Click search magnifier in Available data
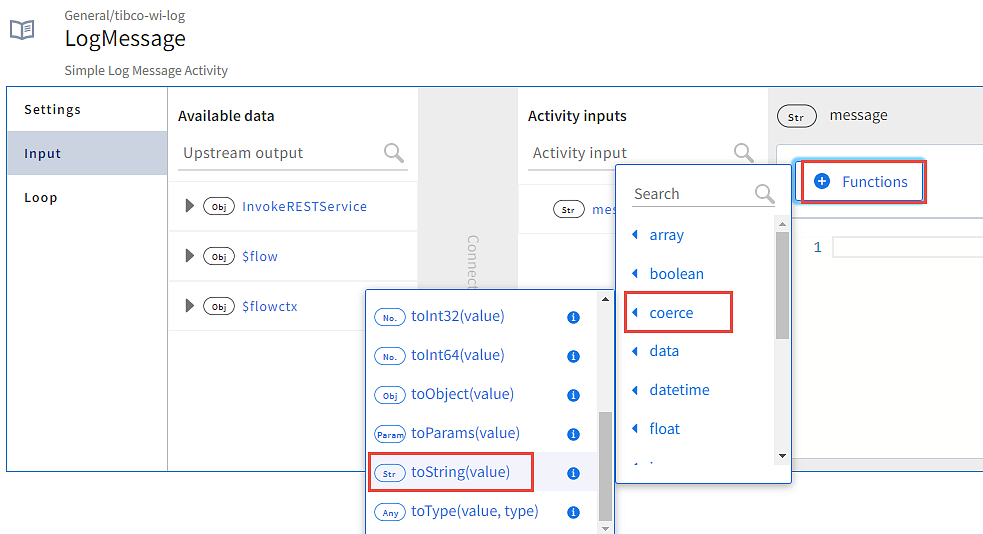The width and height of the screenshot is (983, 534). coord(395,153)
